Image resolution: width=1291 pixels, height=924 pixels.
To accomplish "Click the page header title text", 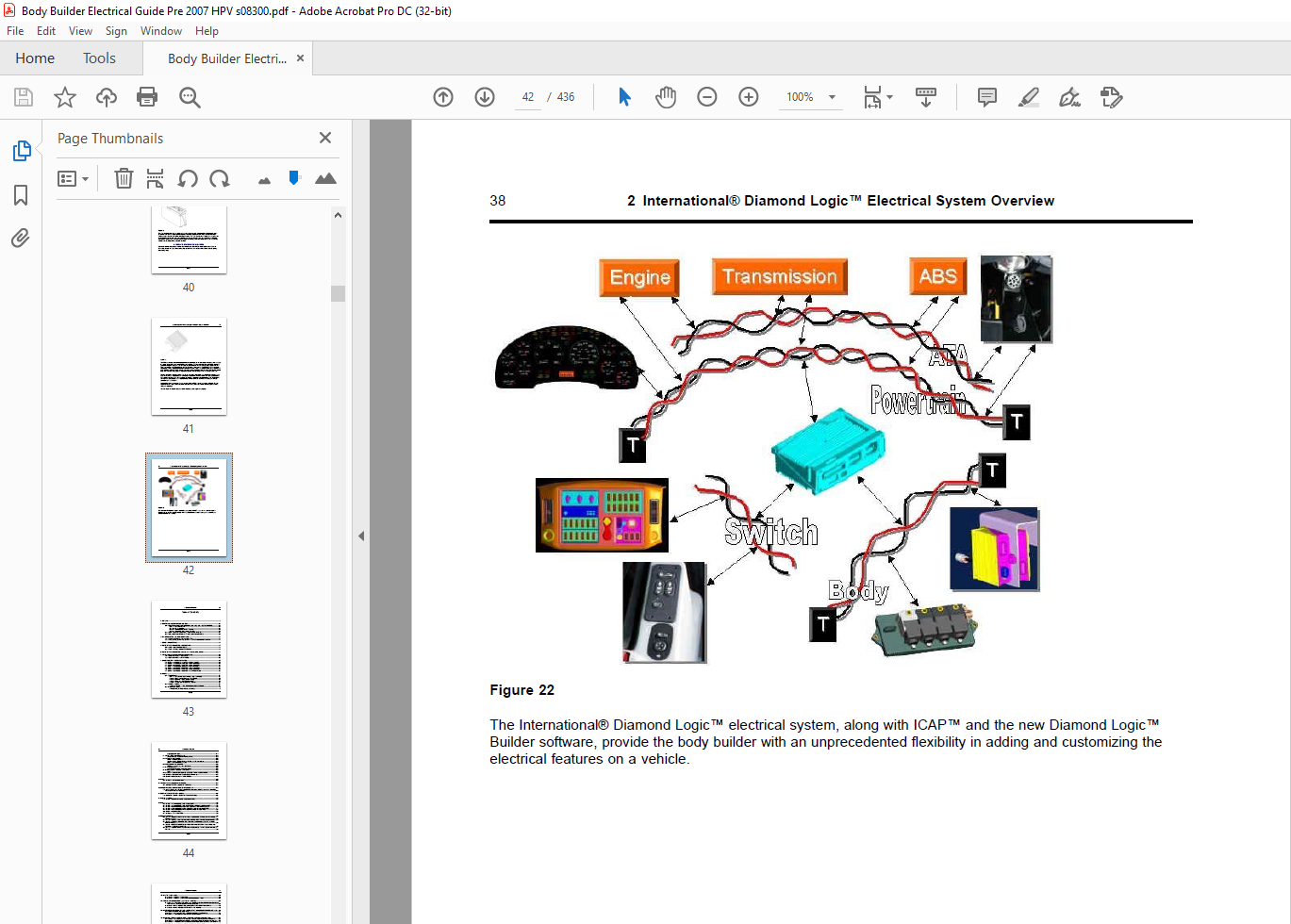I will 841,201.
